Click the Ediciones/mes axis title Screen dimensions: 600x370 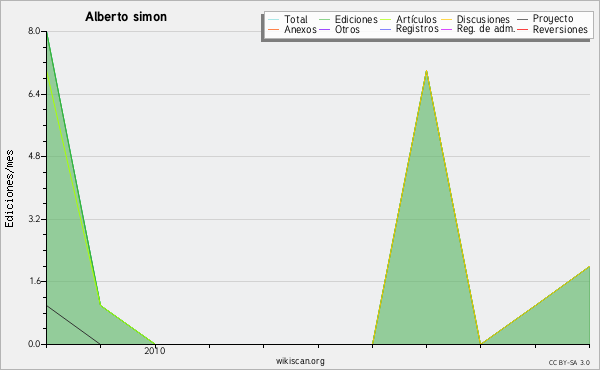point(9,189)
